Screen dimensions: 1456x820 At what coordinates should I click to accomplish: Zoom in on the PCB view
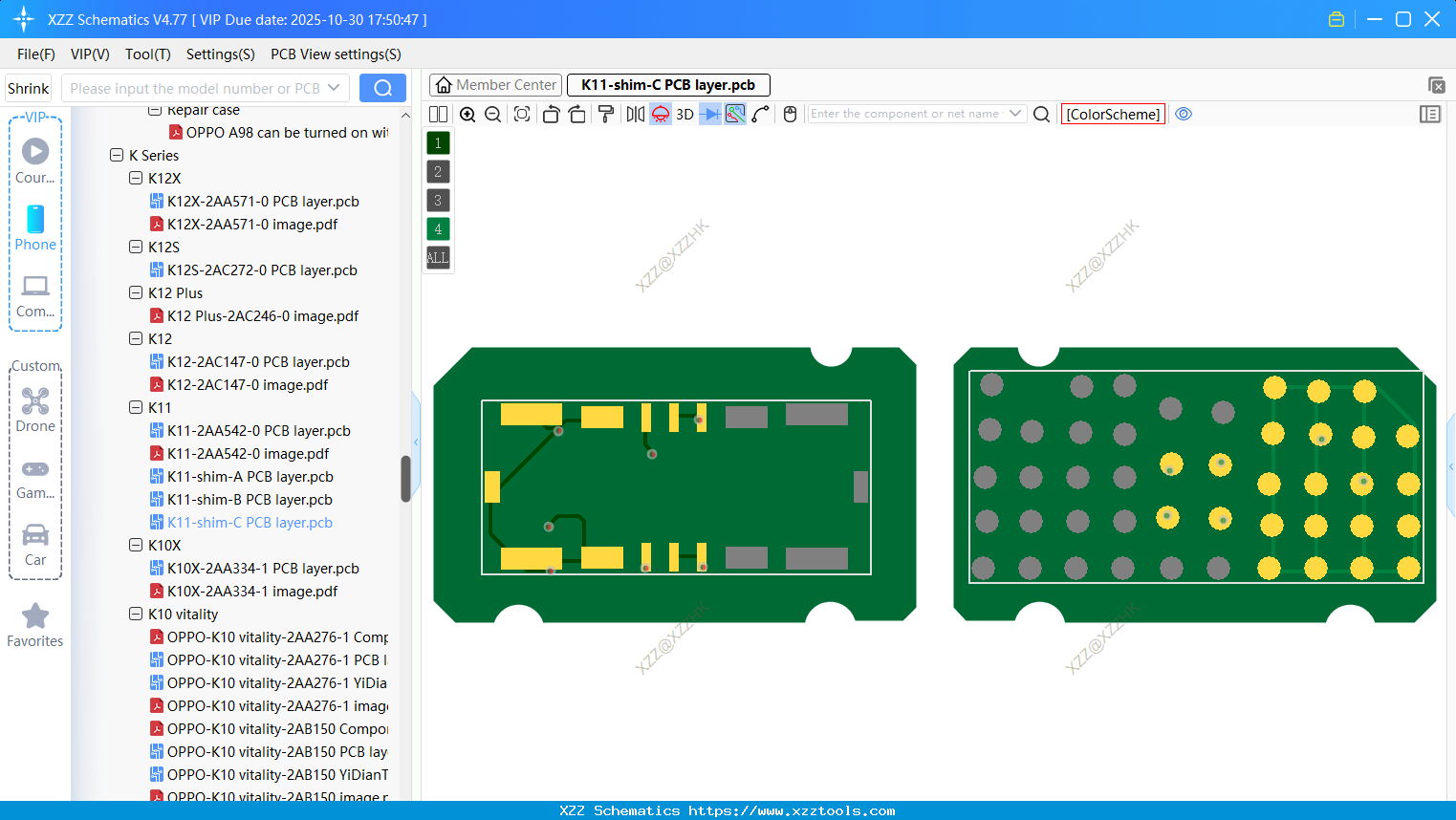pos(467,113)
